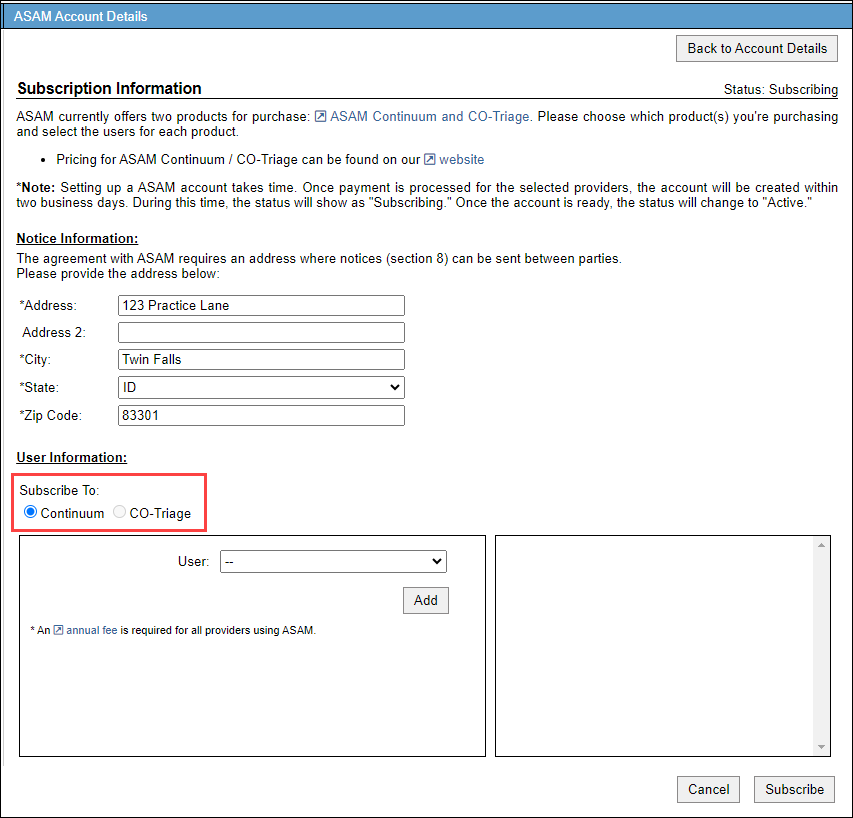Click the Add user button
The image size is (853, 818).
[x=425, y=600]
